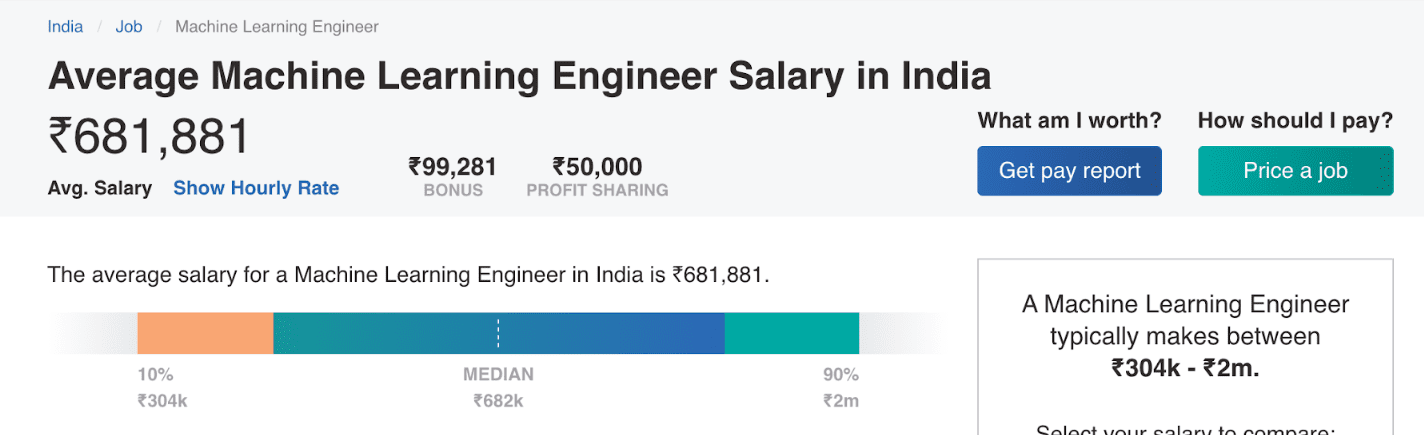Click the MEDIAN label under the bar
Image resolution: width=1424 pixels, height=435 pixels.
[x=498, y=375]
